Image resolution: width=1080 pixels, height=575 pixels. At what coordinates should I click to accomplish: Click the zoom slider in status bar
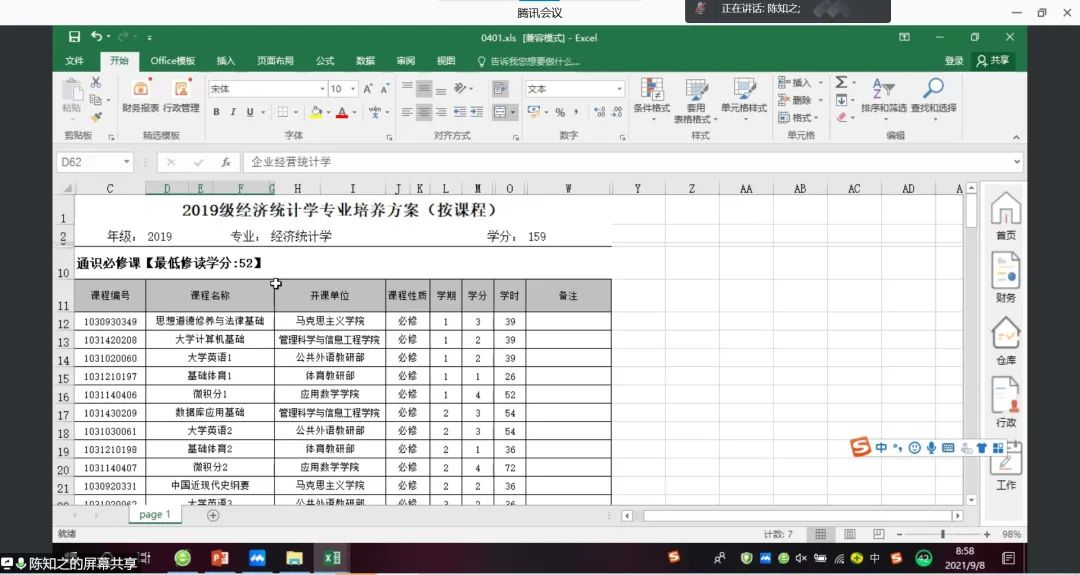click(941, 535)
